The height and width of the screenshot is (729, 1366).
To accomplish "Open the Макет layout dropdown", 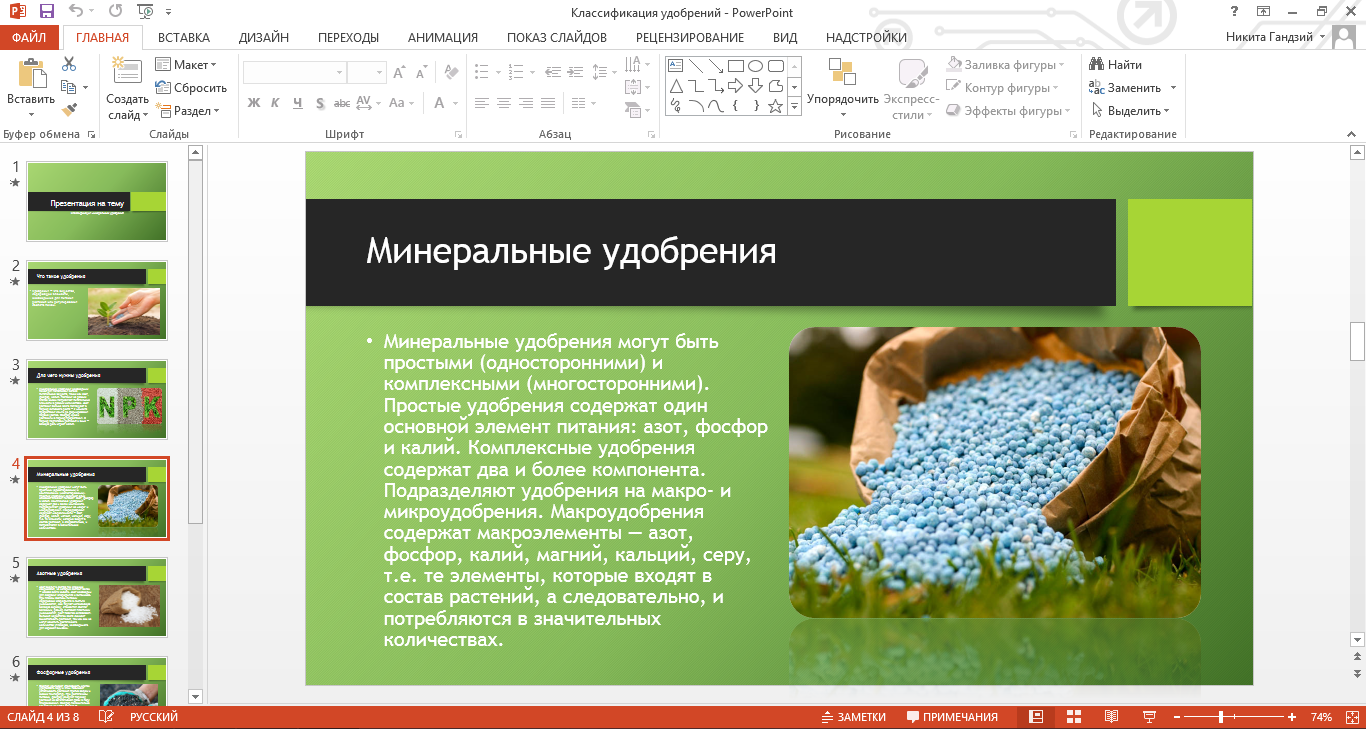I will (187, 65).
